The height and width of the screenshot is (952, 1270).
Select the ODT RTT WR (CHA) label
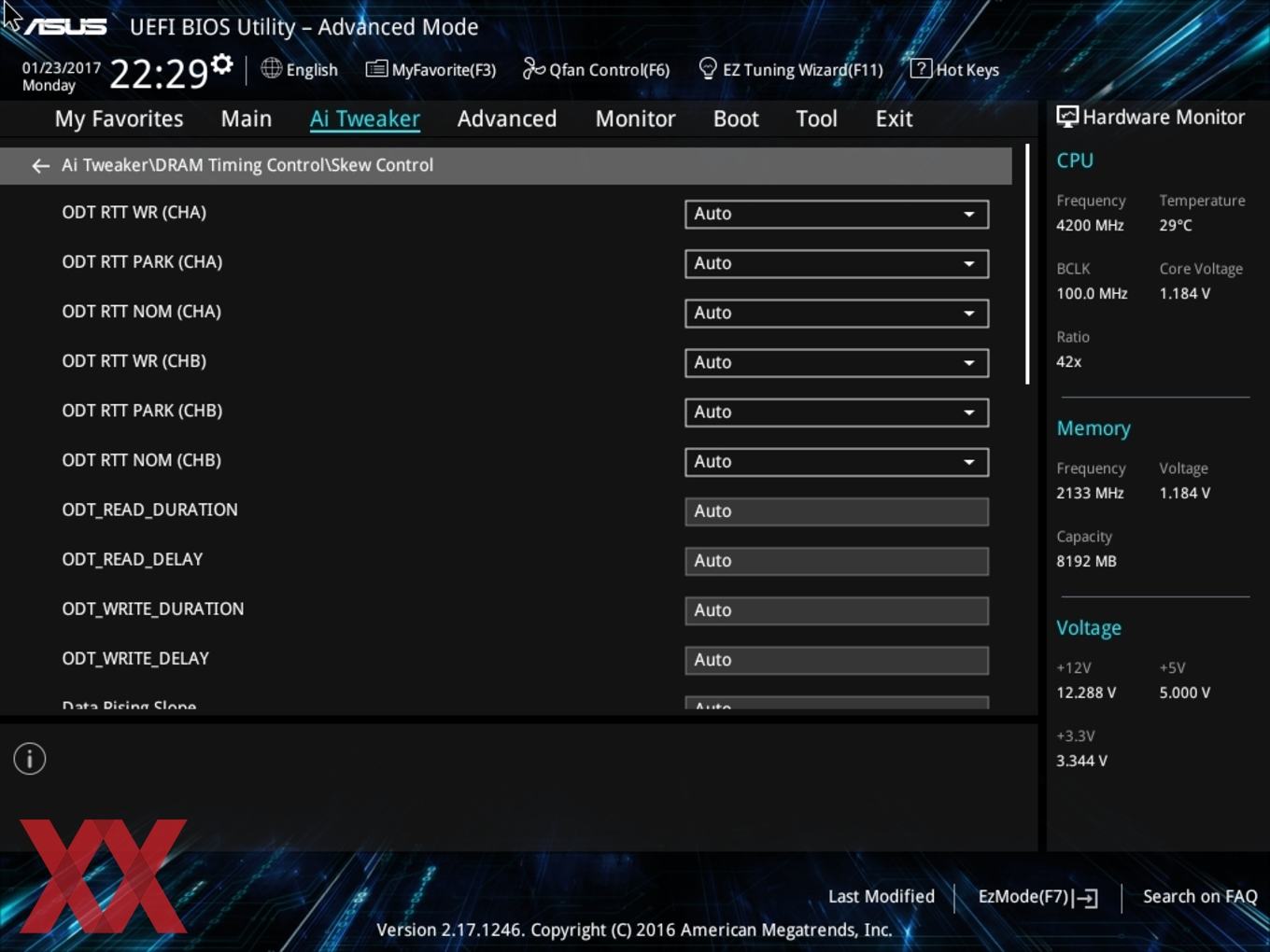point(134,212)
